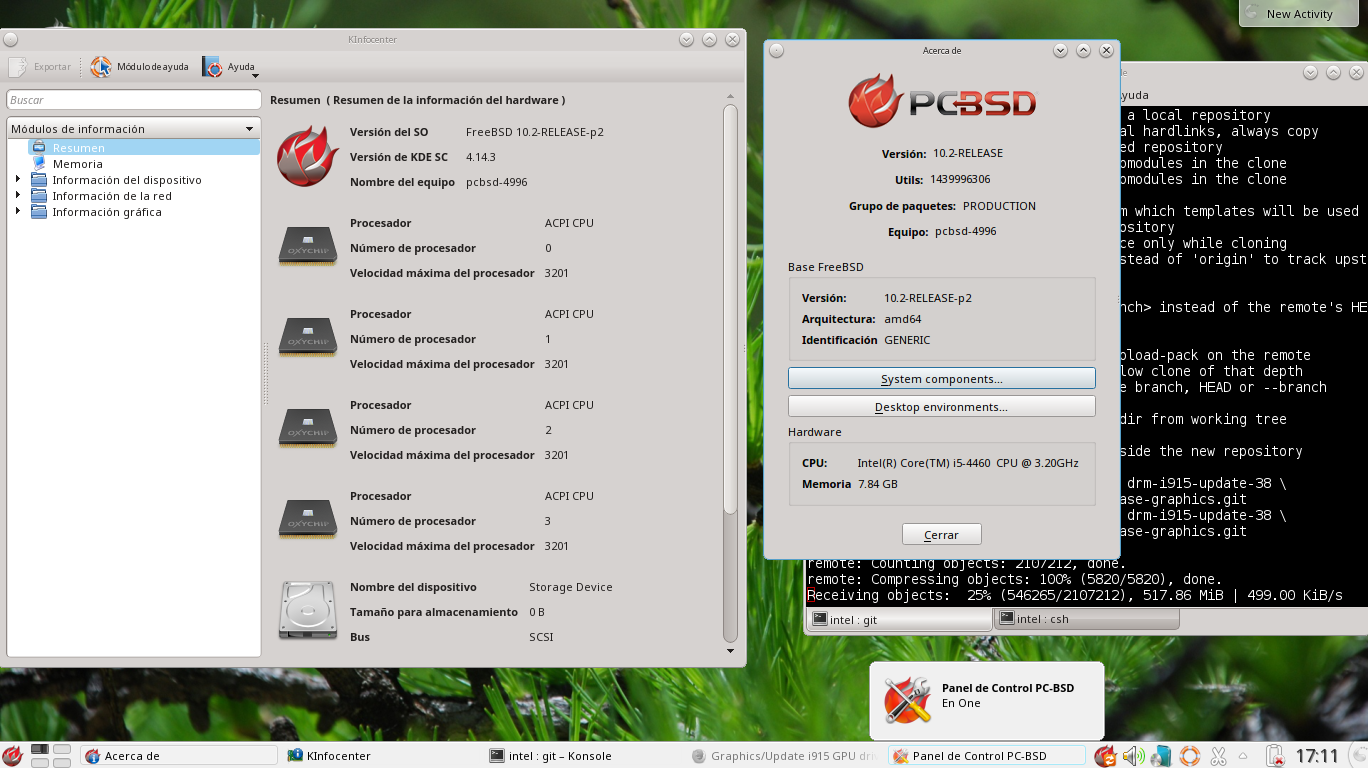The image size is (1368, 768).
Task: Click into the Buscar search field
Action: [133, 100]
